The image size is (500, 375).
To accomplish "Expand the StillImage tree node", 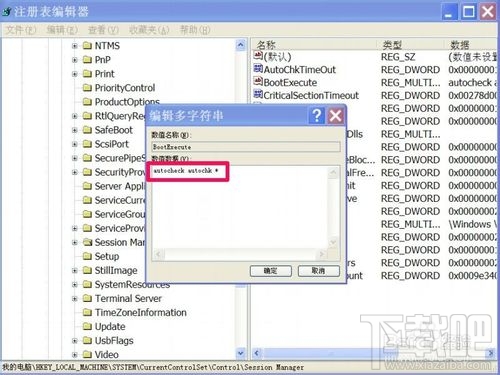I will coord(75,271).
